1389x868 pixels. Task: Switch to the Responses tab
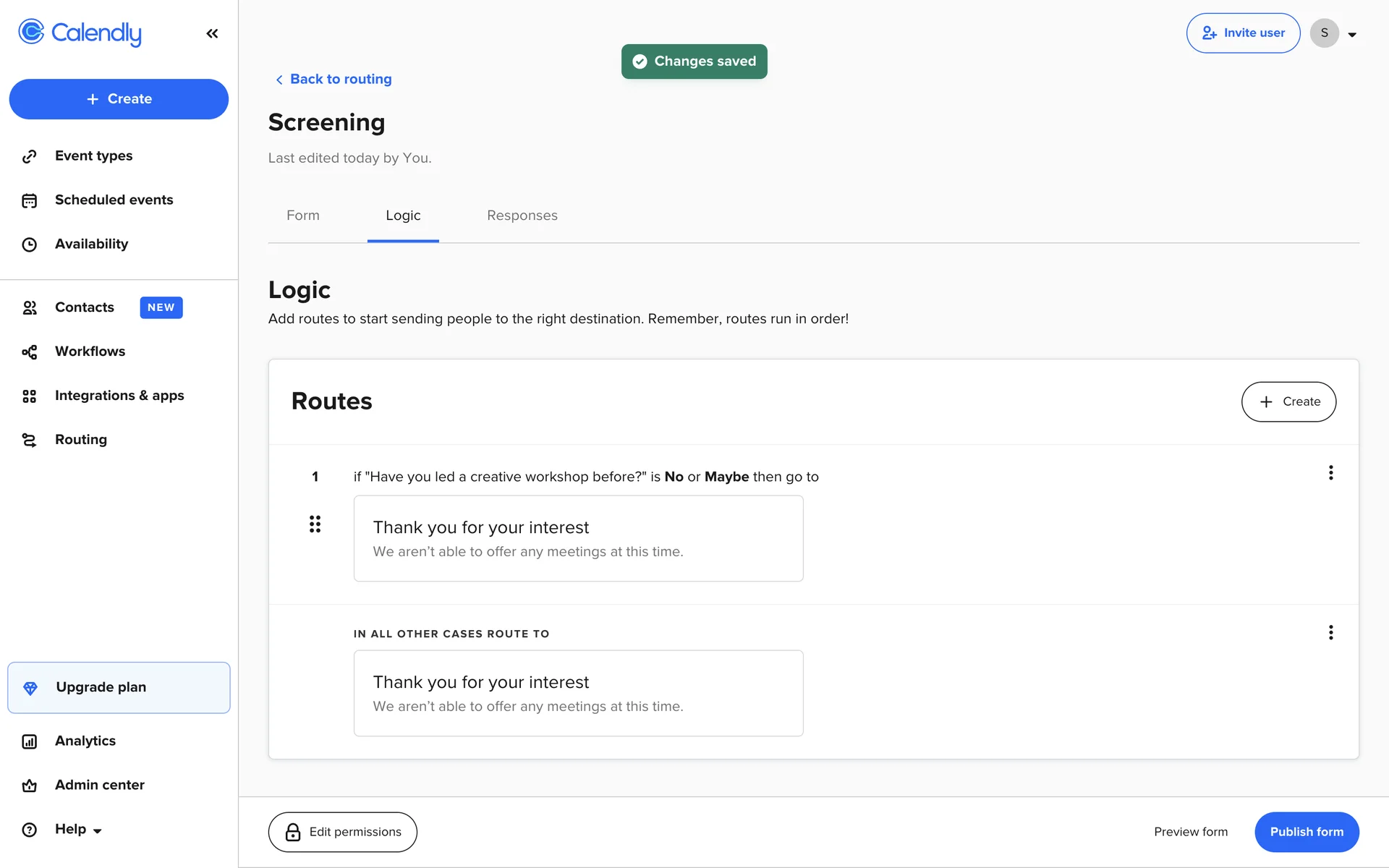tap(522, 216)
